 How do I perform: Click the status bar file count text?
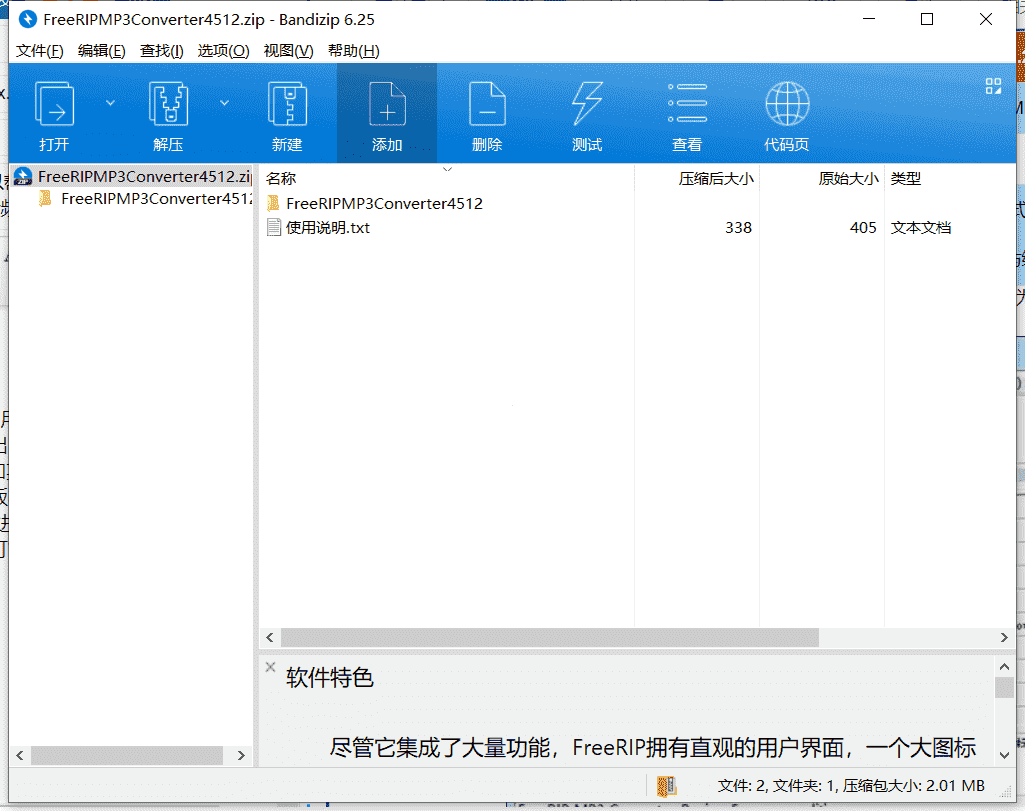click(x=851, y=786)
